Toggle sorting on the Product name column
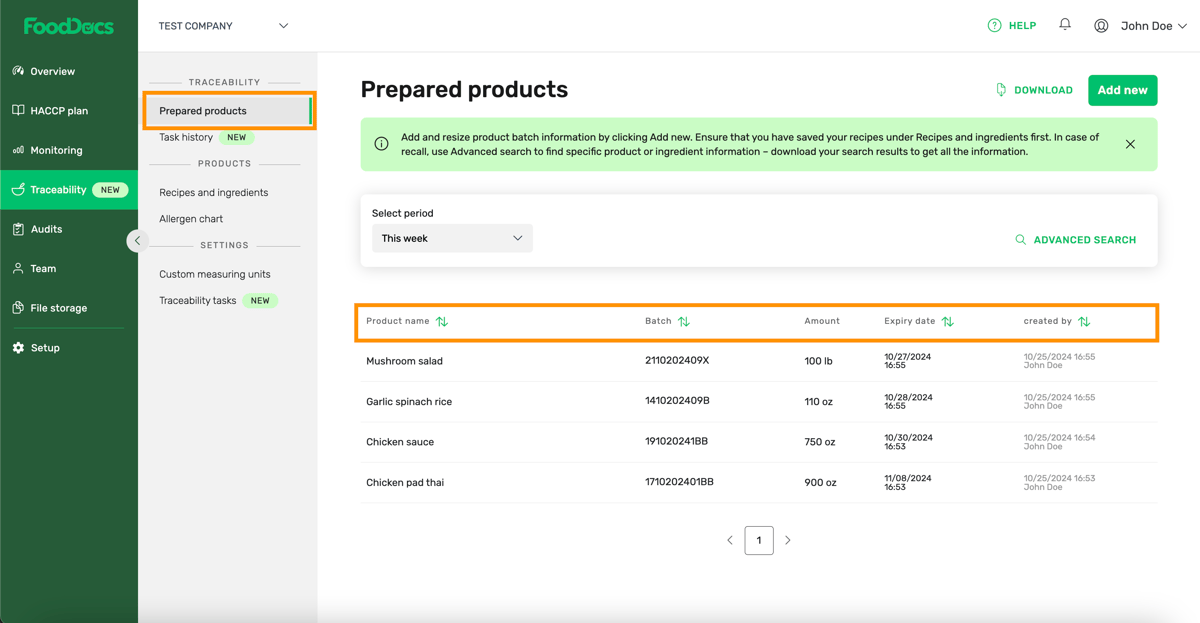Viewport: 1200px width, 623px height. pyautogui.click(x=442, y=321)
